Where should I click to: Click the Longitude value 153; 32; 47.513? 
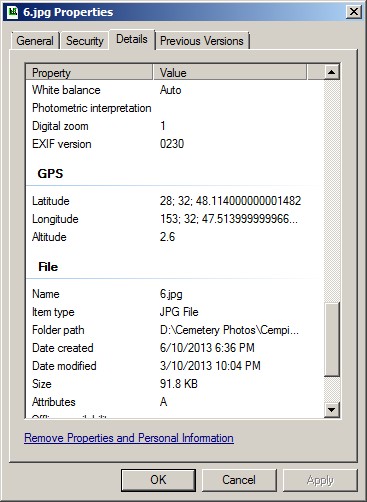coord(229,219)
